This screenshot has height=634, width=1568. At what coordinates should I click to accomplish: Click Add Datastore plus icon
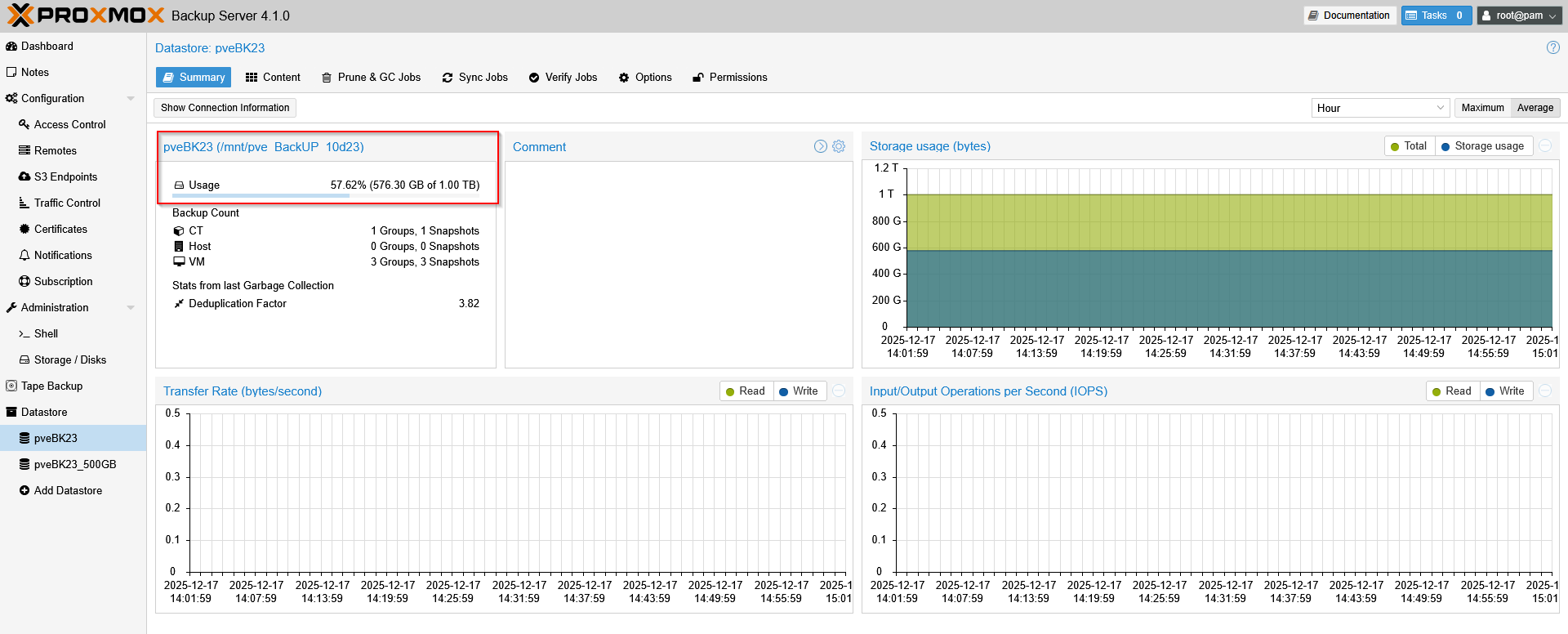24,490
